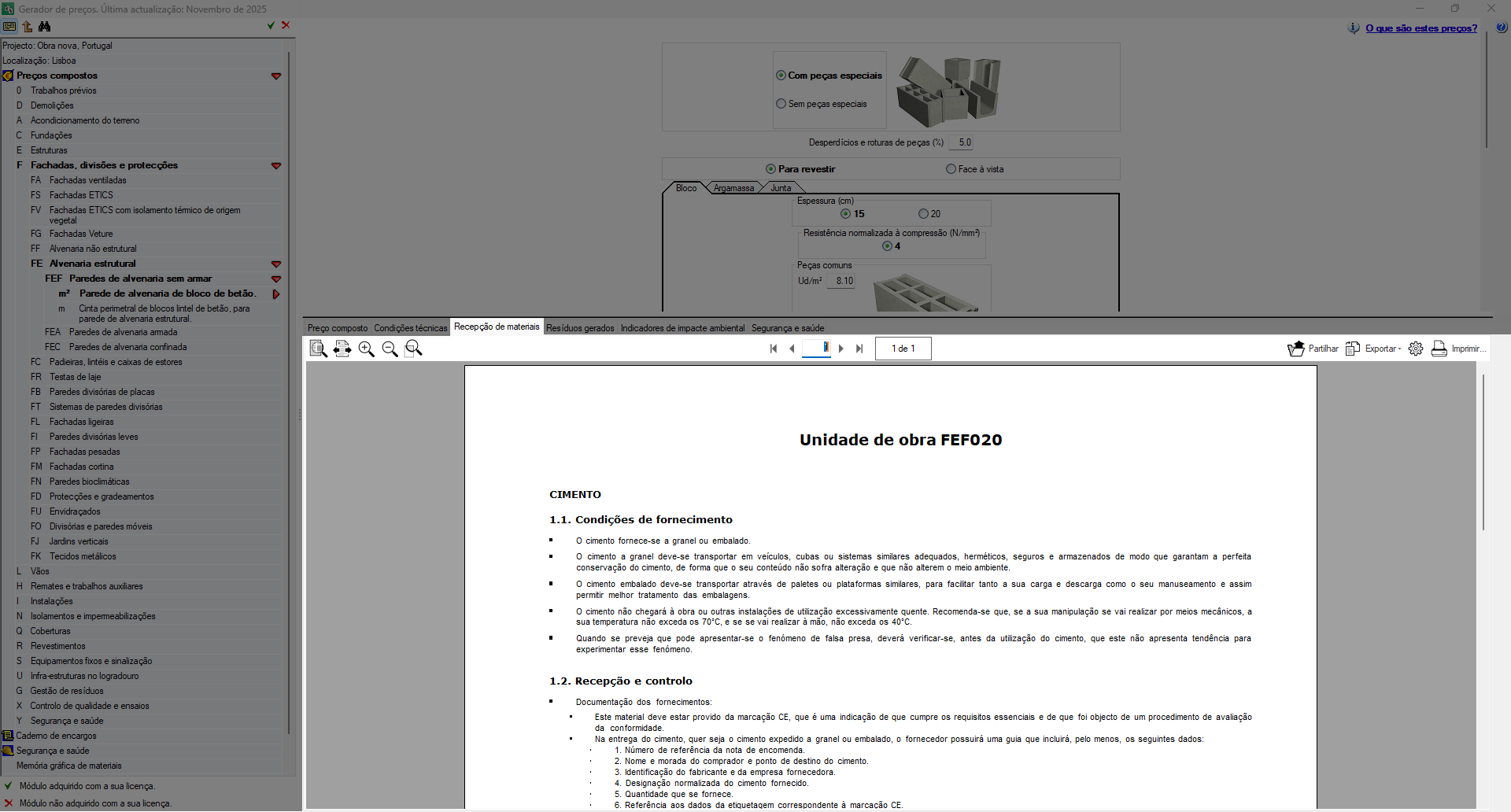Open Indicadores de impacte ambiental tab

point(682,328)
